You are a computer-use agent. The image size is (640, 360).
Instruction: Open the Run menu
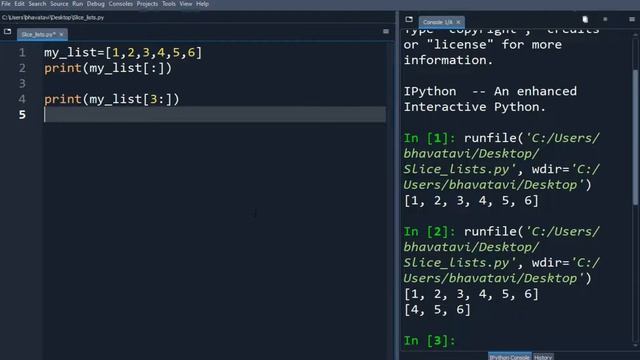[78, 4]
